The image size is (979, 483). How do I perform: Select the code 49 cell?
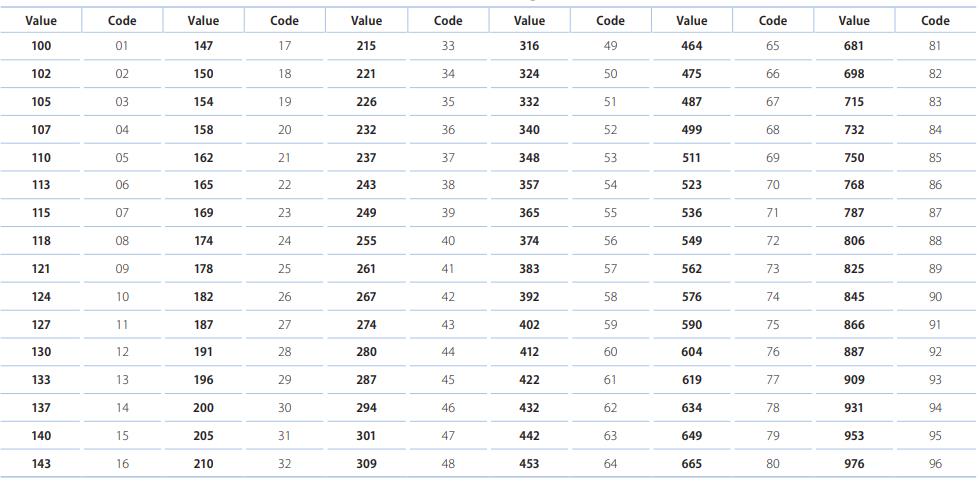(610, 46)
